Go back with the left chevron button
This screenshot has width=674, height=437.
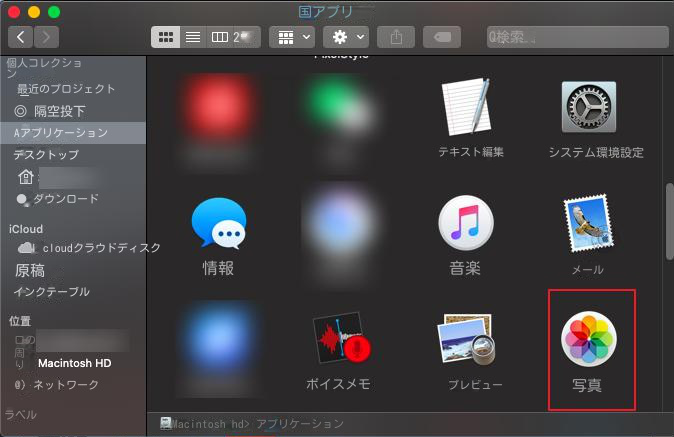[20, 37]
